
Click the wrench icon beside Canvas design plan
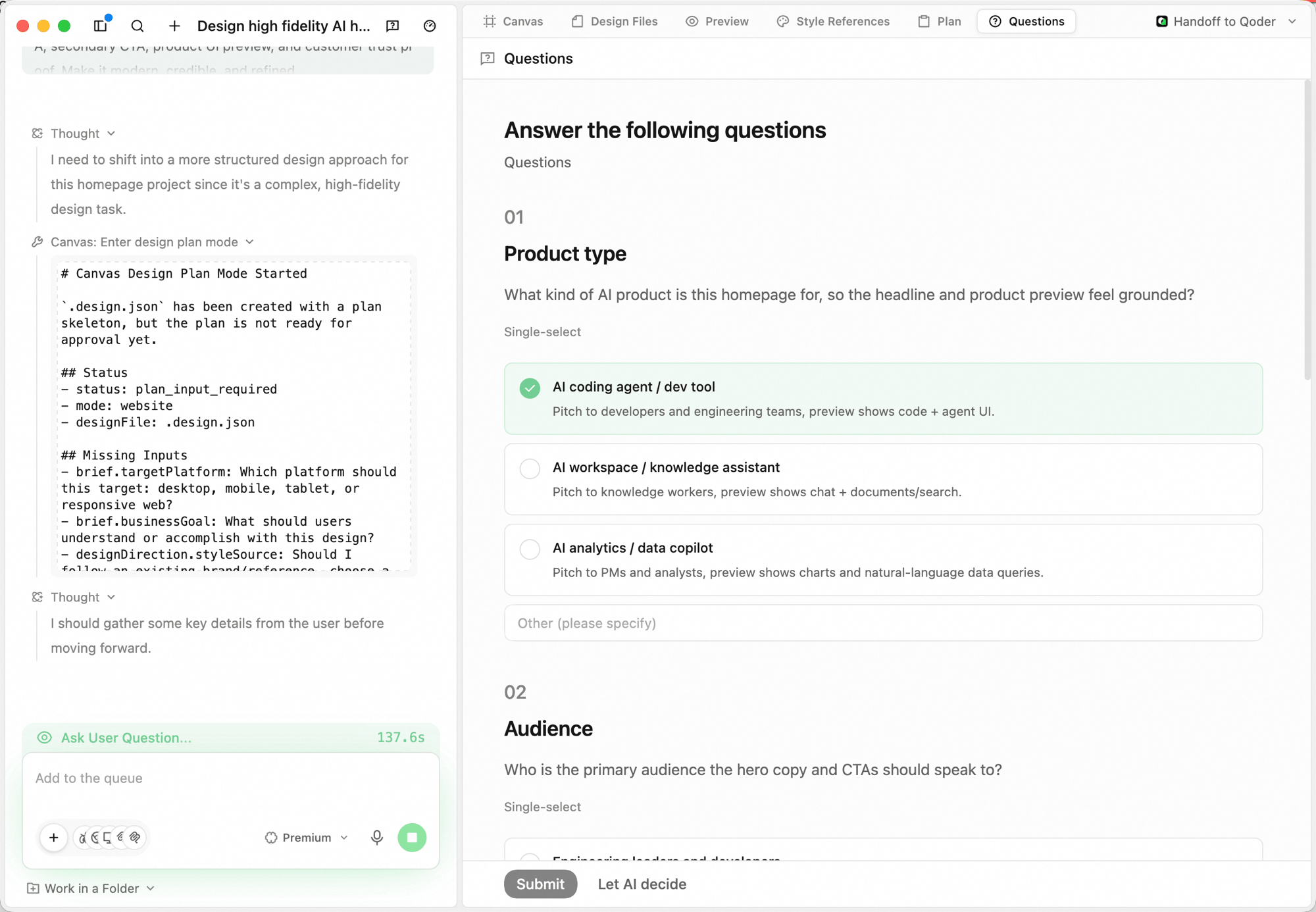[38, 242]
